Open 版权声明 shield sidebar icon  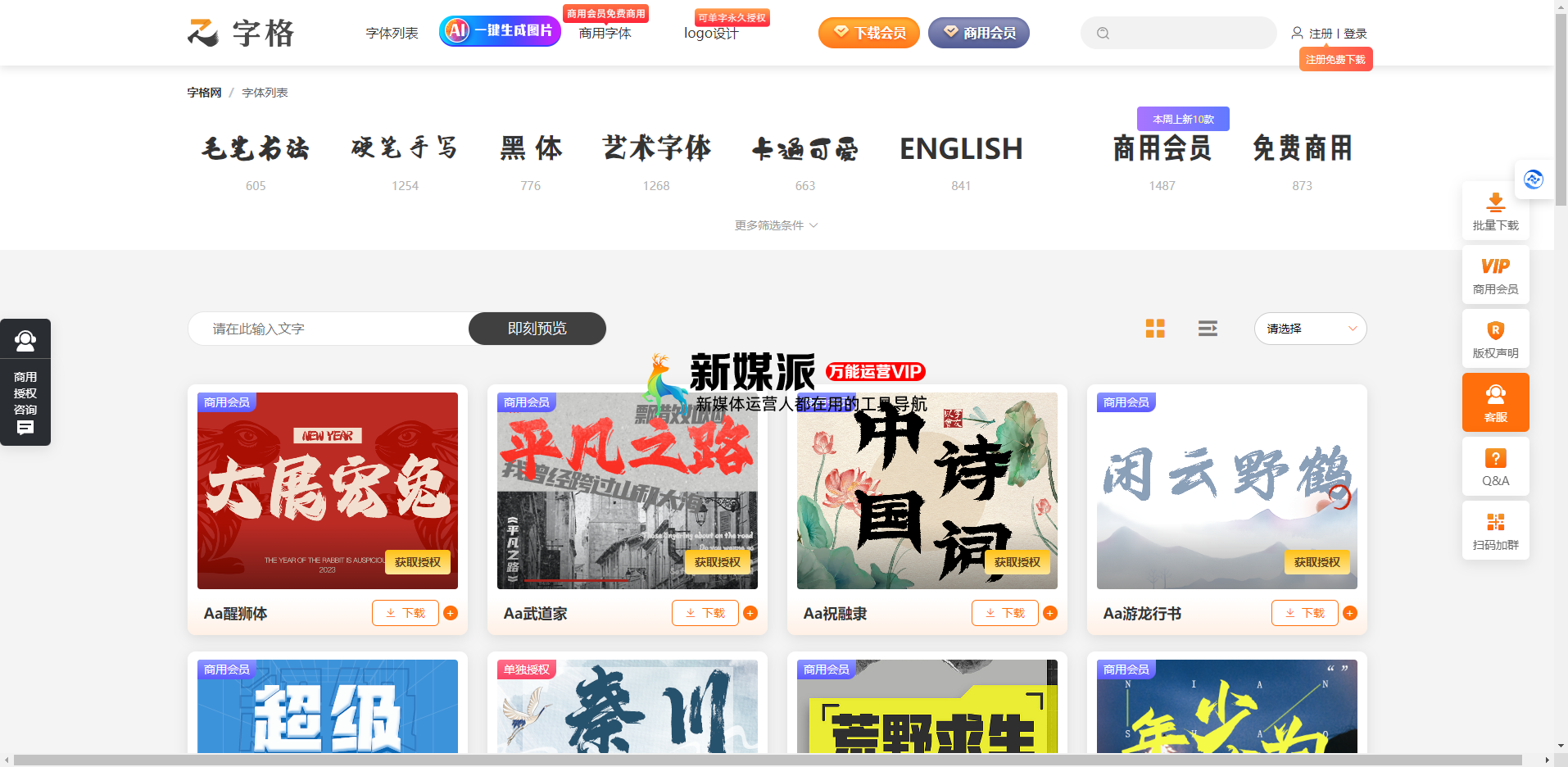point(1496,339)
